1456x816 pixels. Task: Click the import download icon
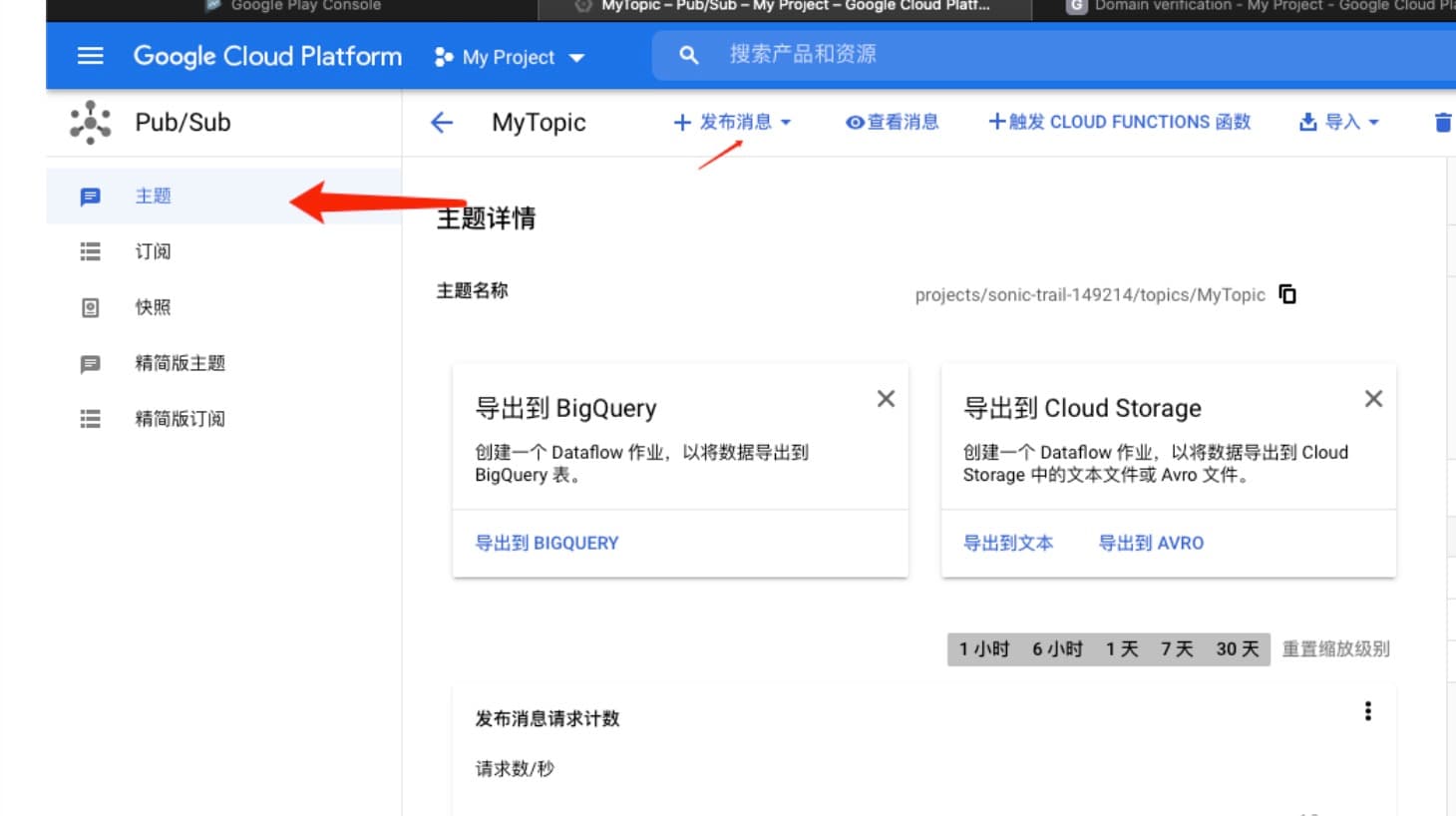click(x=1308, y=123)
